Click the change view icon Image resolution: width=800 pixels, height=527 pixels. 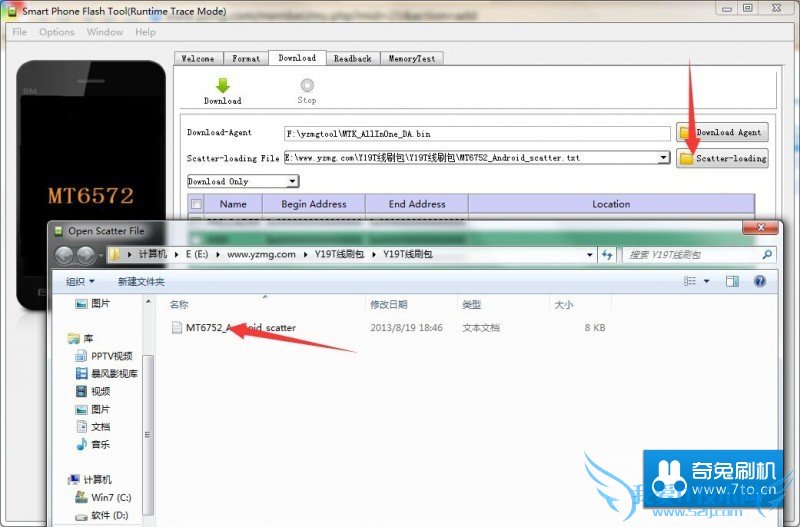(x=690, y=281)
